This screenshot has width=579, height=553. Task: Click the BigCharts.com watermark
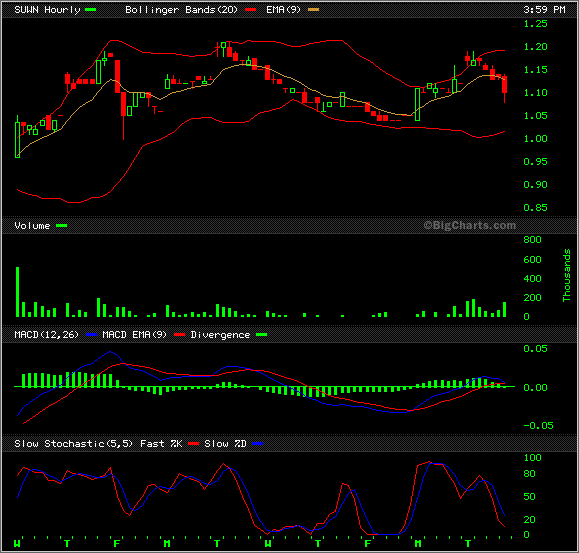coord(469,225)
